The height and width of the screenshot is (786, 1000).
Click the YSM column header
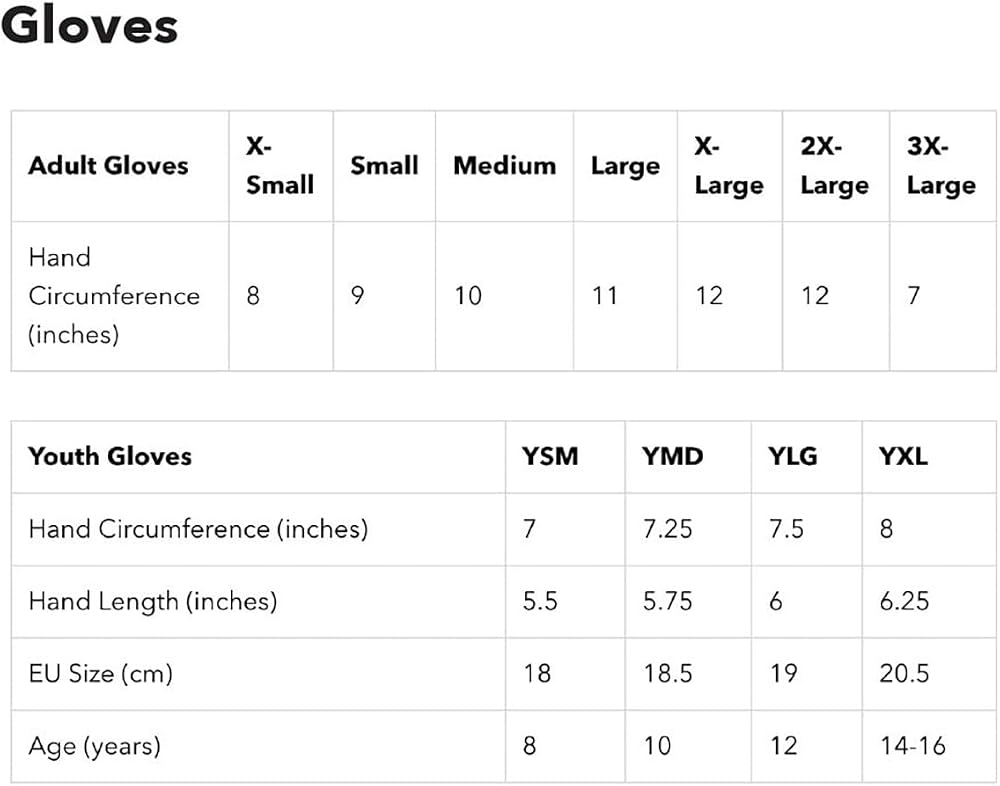pos(550,456)
